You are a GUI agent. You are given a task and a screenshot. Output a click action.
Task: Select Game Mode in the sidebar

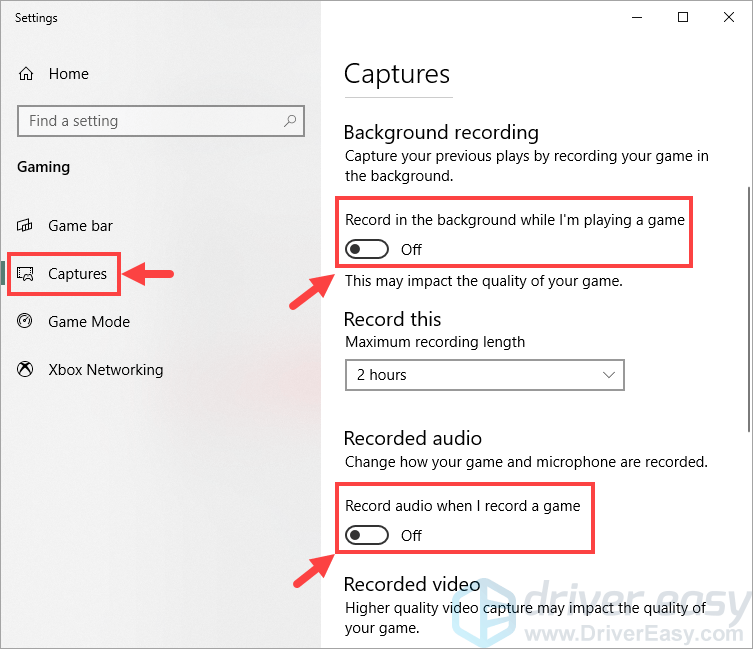[89, 321]
